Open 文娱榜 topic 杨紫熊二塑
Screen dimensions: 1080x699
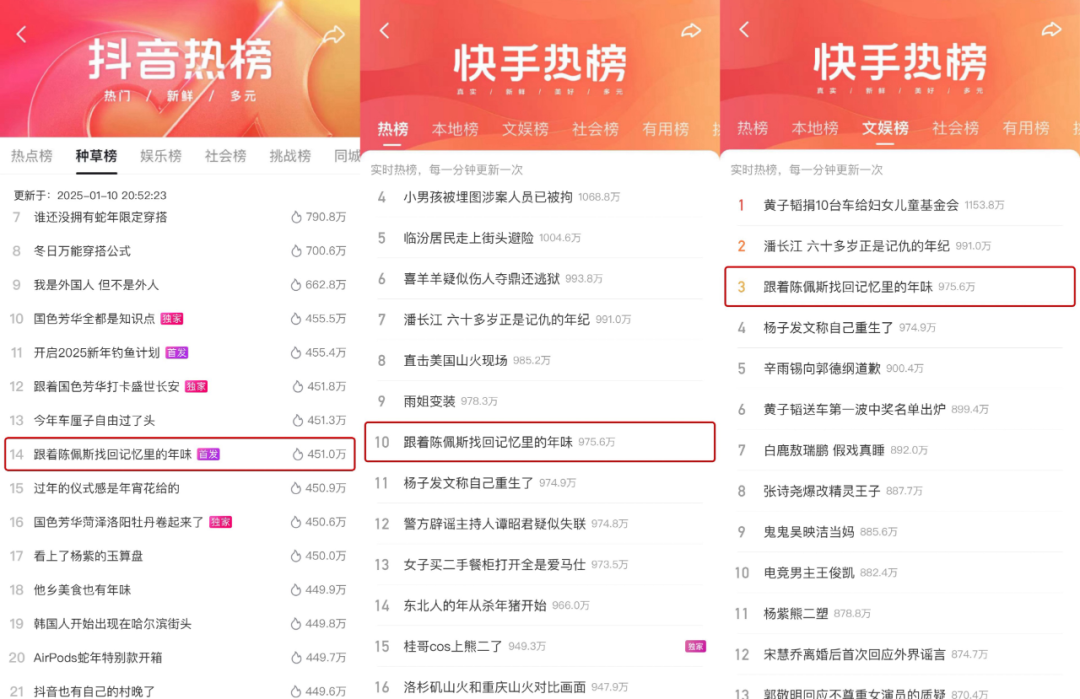tap(796, 613)
